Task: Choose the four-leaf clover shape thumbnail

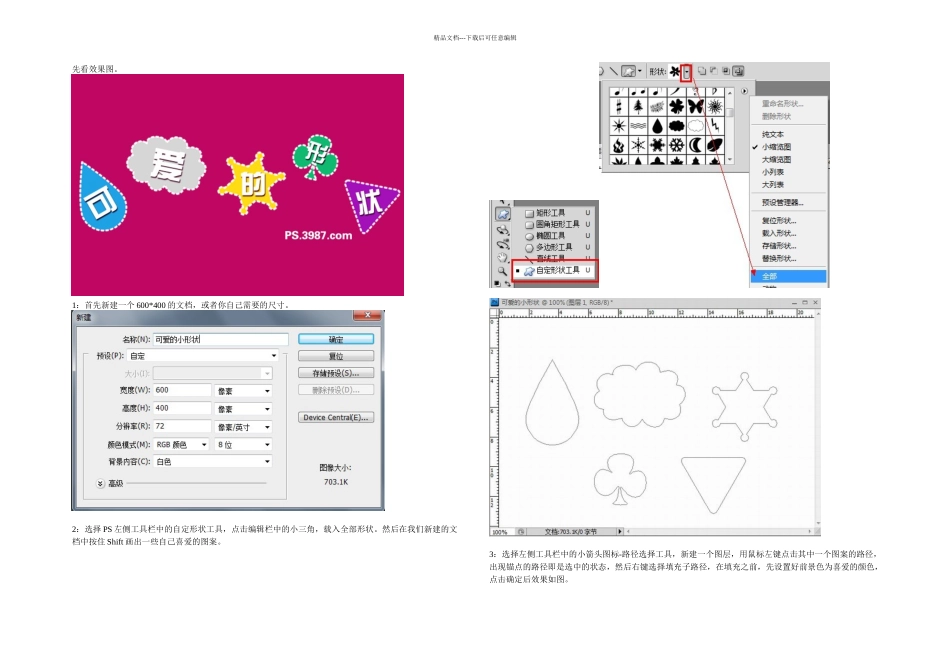Action: pos(676,107)
